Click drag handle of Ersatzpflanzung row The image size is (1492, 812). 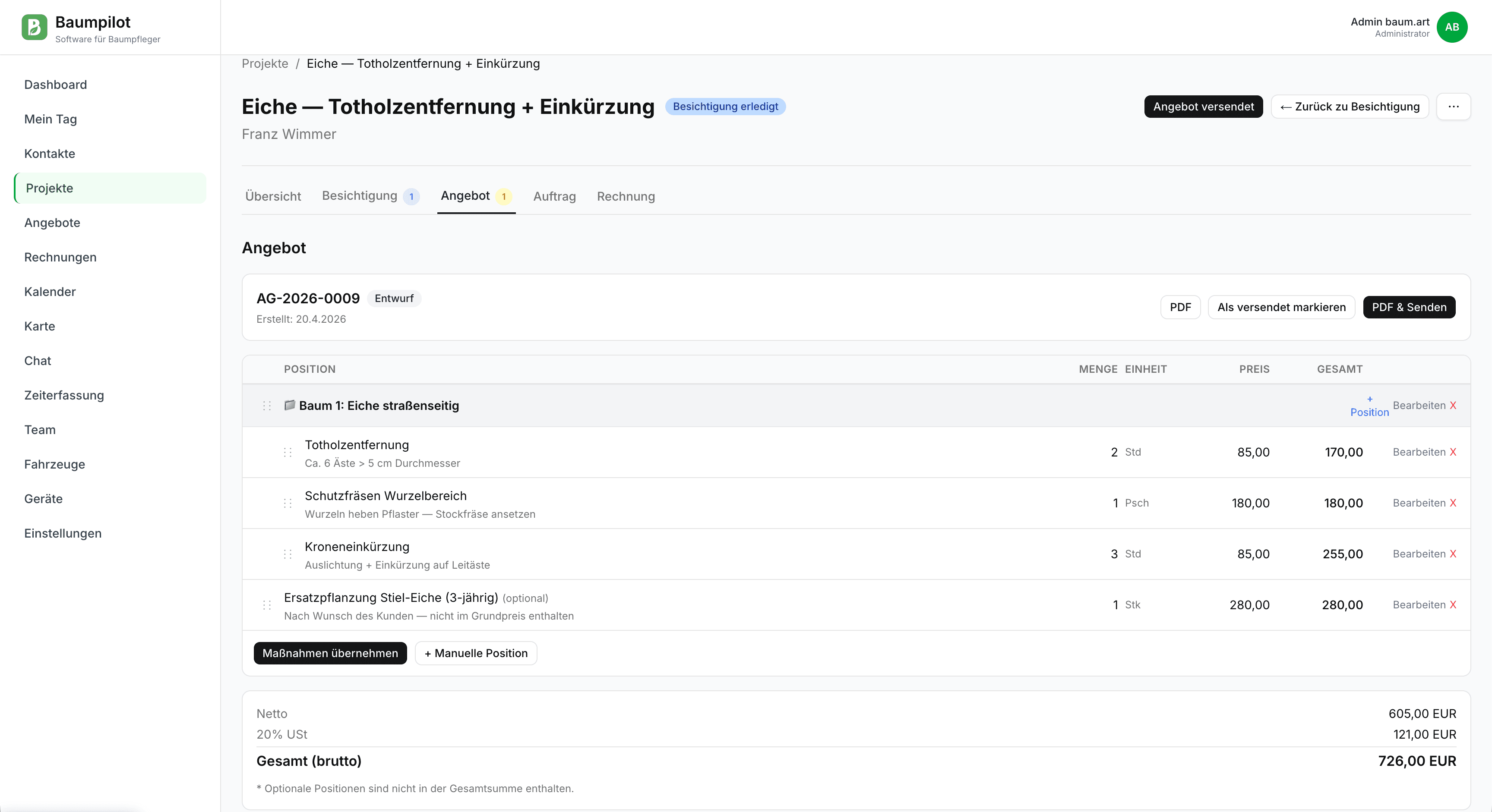267,605
